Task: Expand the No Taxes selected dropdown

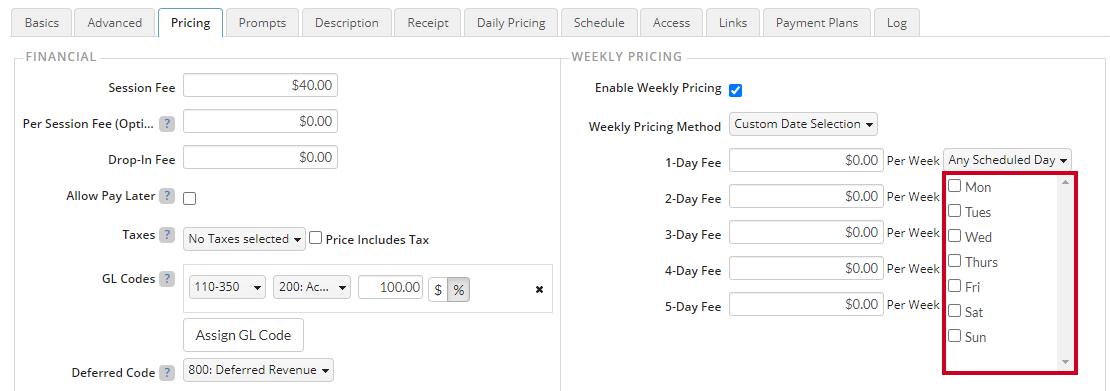Action: 244,239
